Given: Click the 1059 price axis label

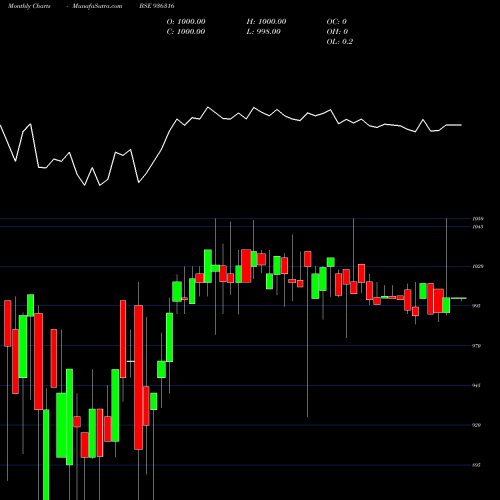Looking at the screenshot, I should [x=478, y=219].
